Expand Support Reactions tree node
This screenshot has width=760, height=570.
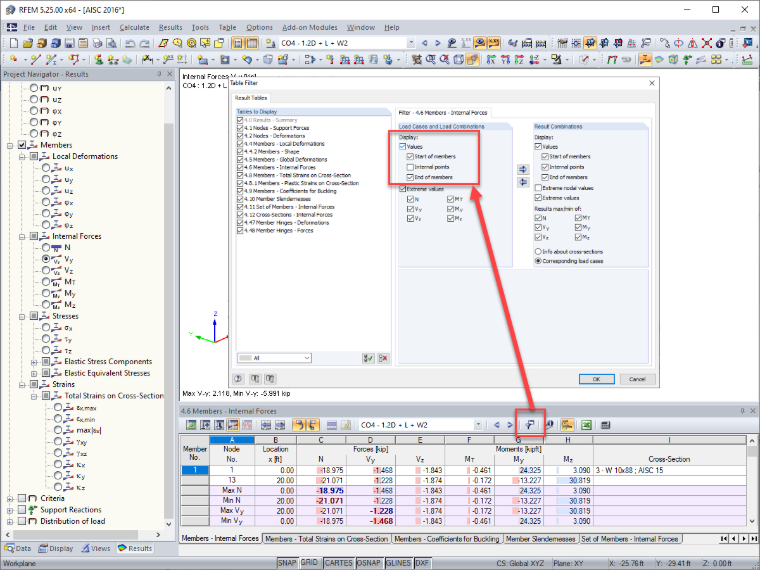point(10,510)
